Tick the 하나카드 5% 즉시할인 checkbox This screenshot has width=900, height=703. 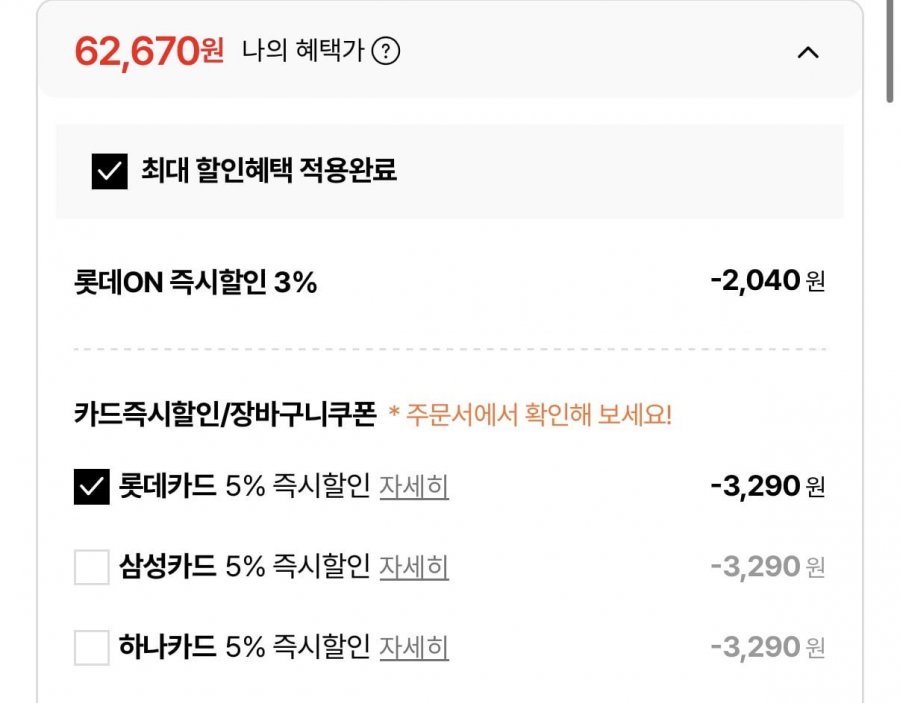pos(91,648)
